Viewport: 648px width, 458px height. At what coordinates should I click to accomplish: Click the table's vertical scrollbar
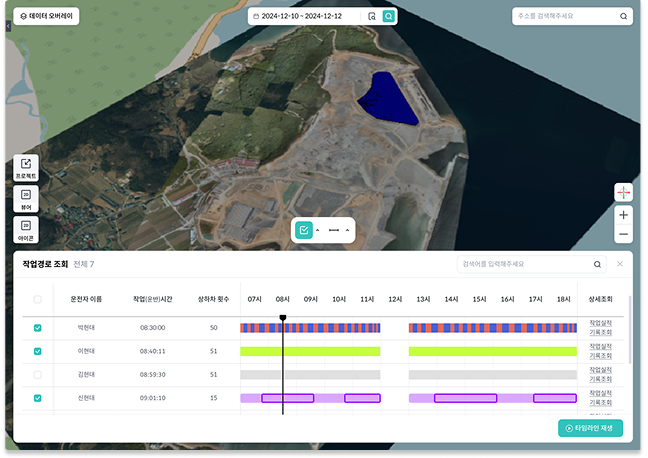630,330
